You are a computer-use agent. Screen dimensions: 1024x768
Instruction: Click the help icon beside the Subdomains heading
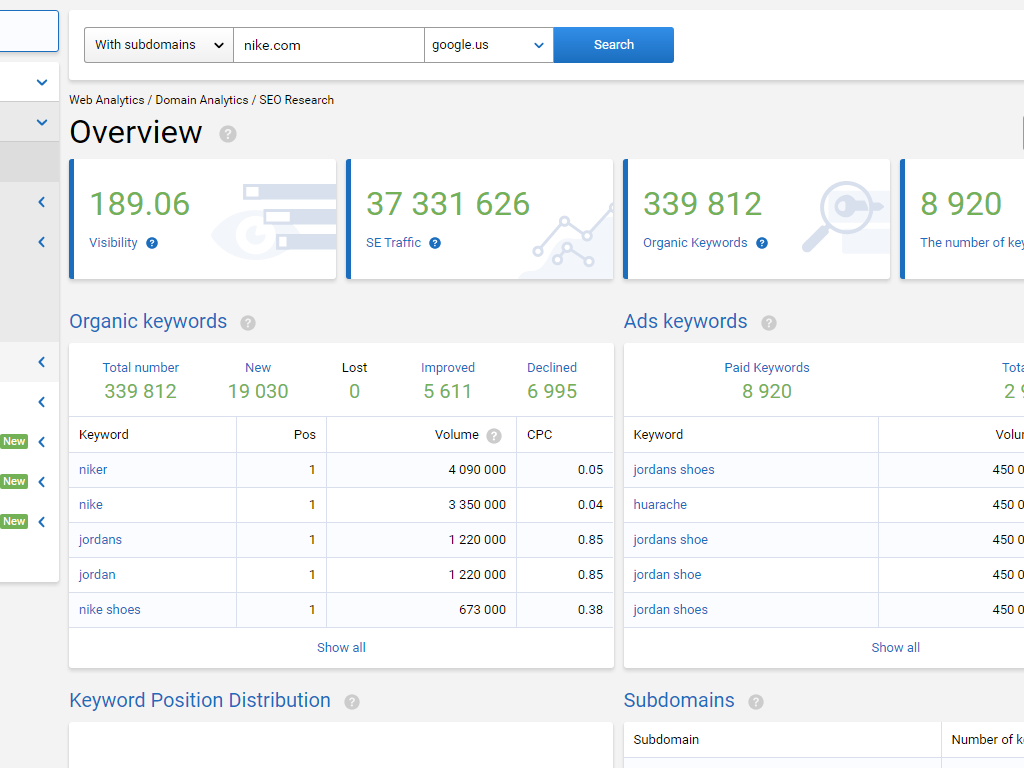click(x=756, y=701)
